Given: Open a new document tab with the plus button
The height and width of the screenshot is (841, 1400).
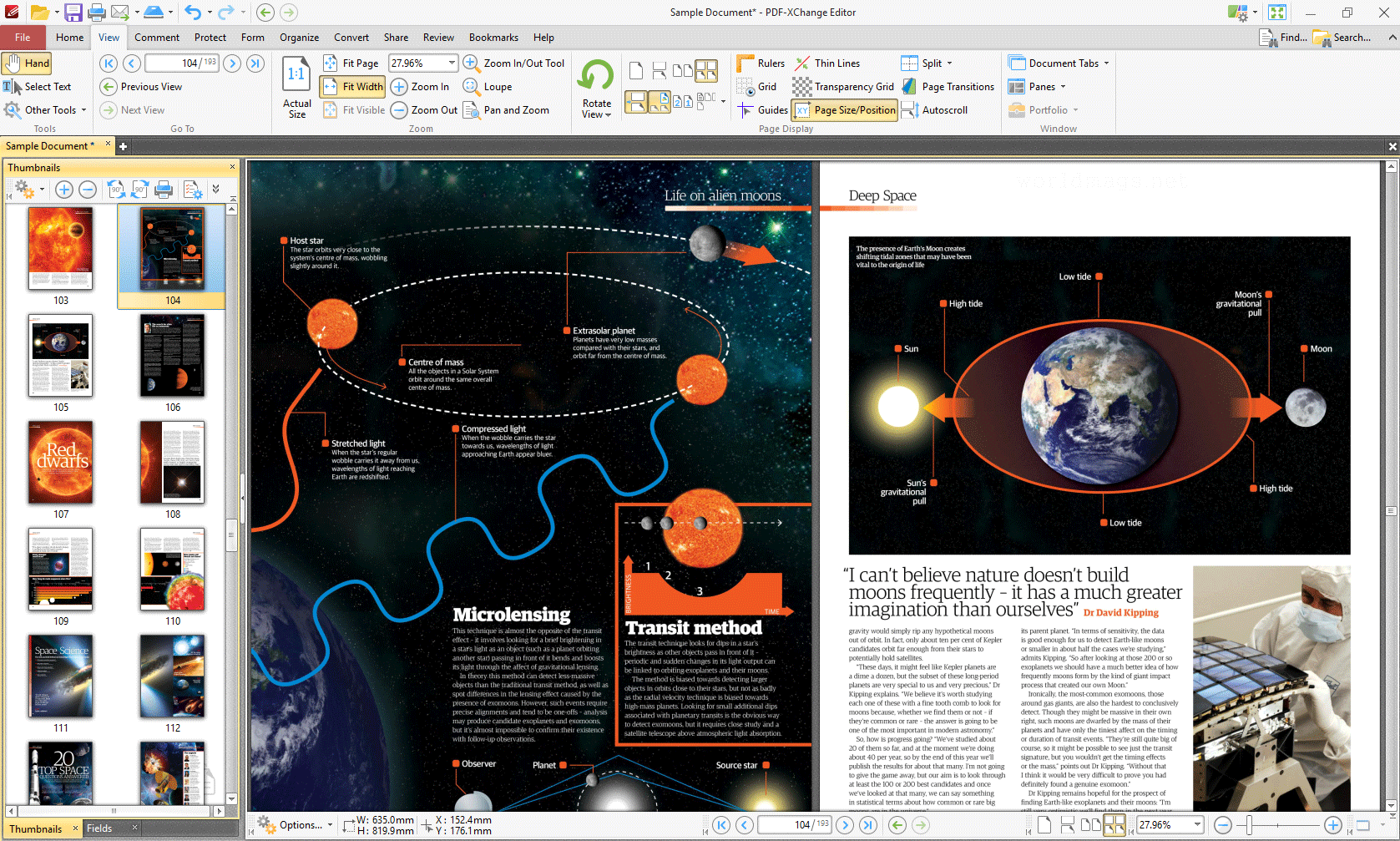Looking at the screenshot, I should (x=123, y=146).
